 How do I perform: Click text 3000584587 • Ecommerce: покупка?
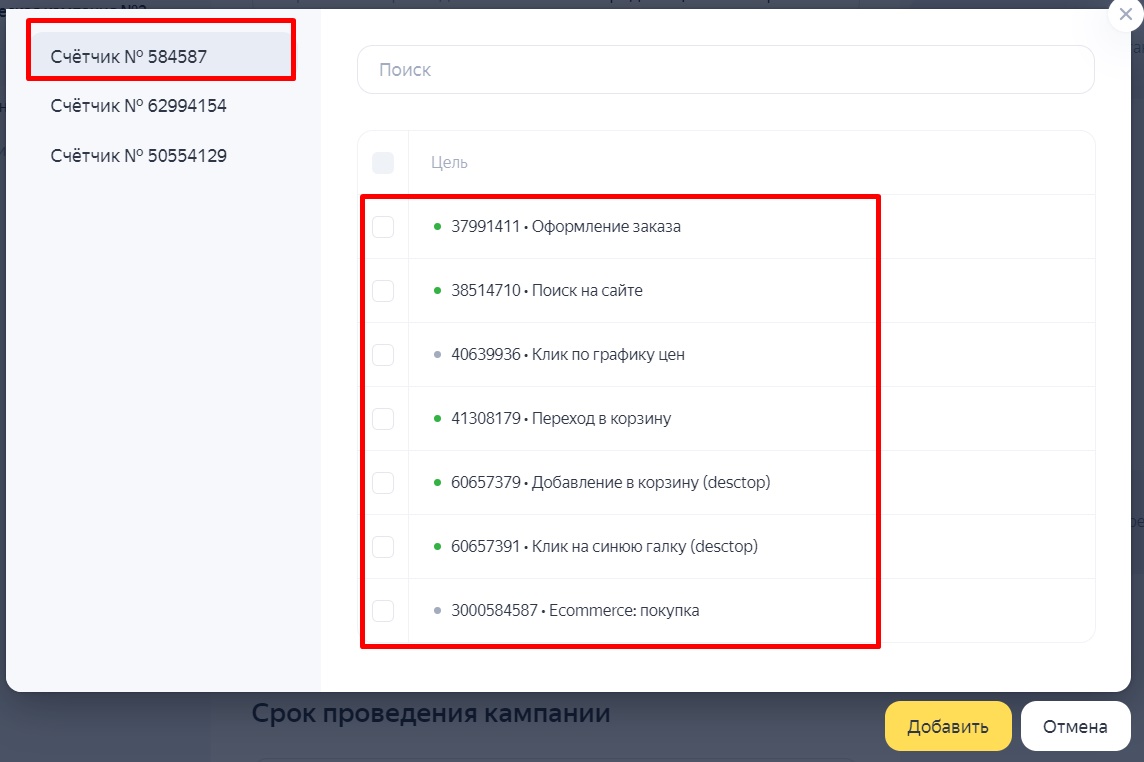[x=575, y=610]
